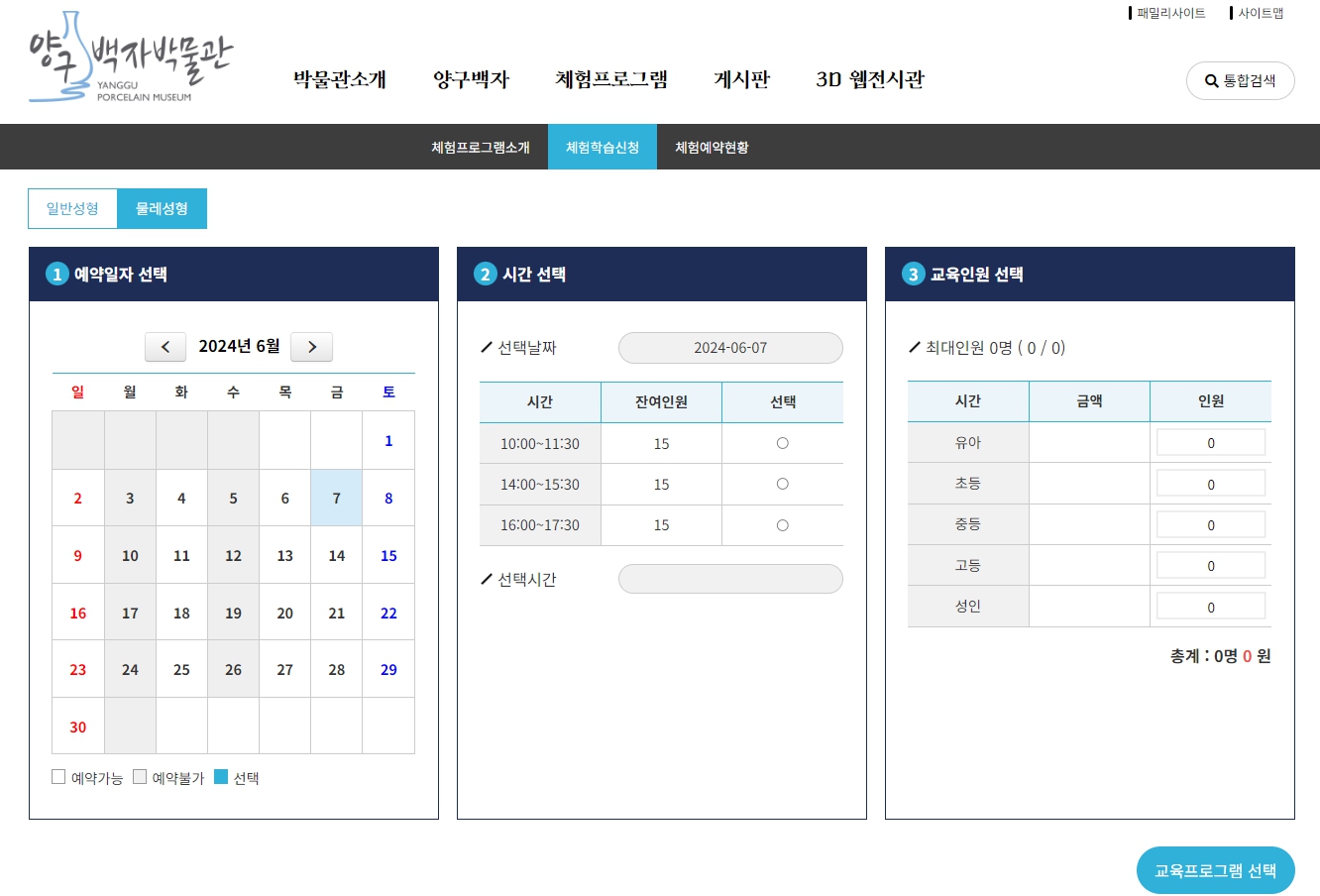The width and height of the screenshot is (1320, 896).
Task: Click the pencil icon beside 선택날짜
Action: tap(485, 347)
